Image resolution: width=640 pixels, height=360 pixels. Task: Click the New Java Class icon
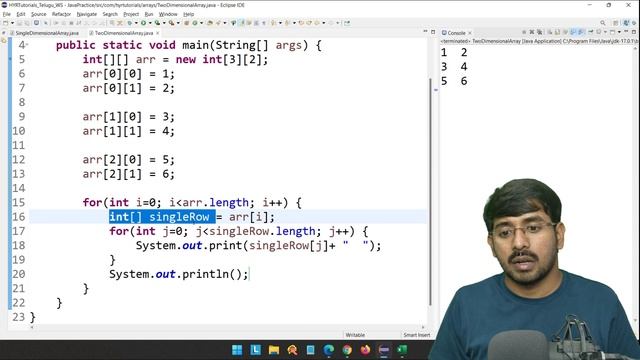195,23
